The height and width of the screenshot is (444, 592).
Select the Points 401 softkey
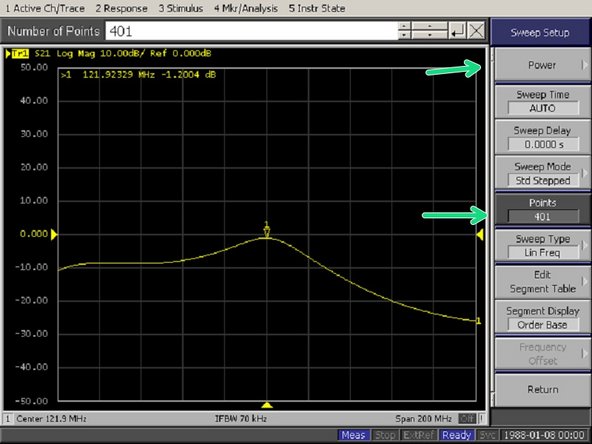coord(542,210)
